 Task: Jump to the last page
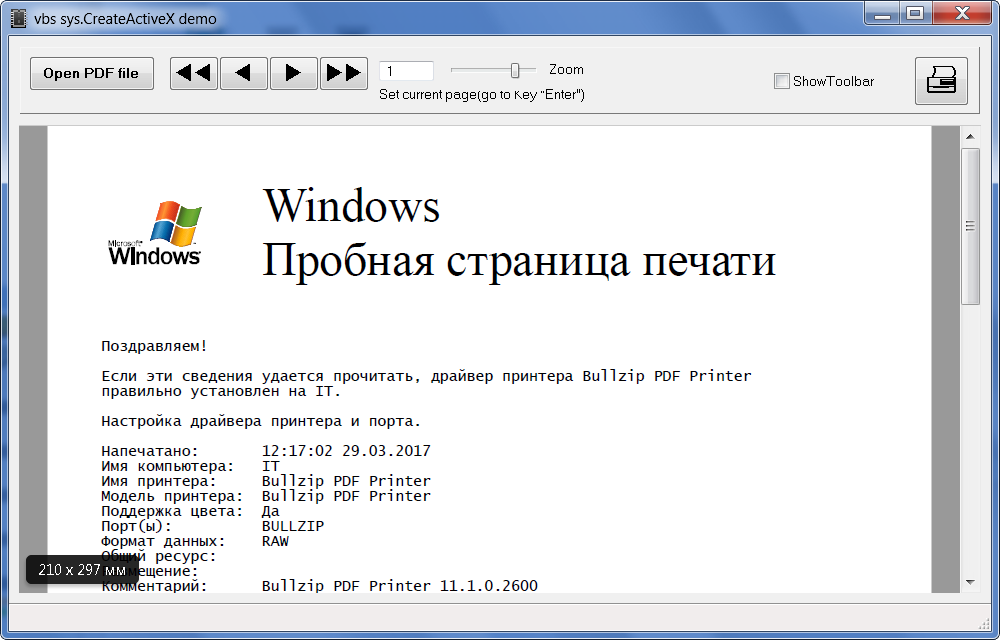pyautogui.click(x=344, y=73)
